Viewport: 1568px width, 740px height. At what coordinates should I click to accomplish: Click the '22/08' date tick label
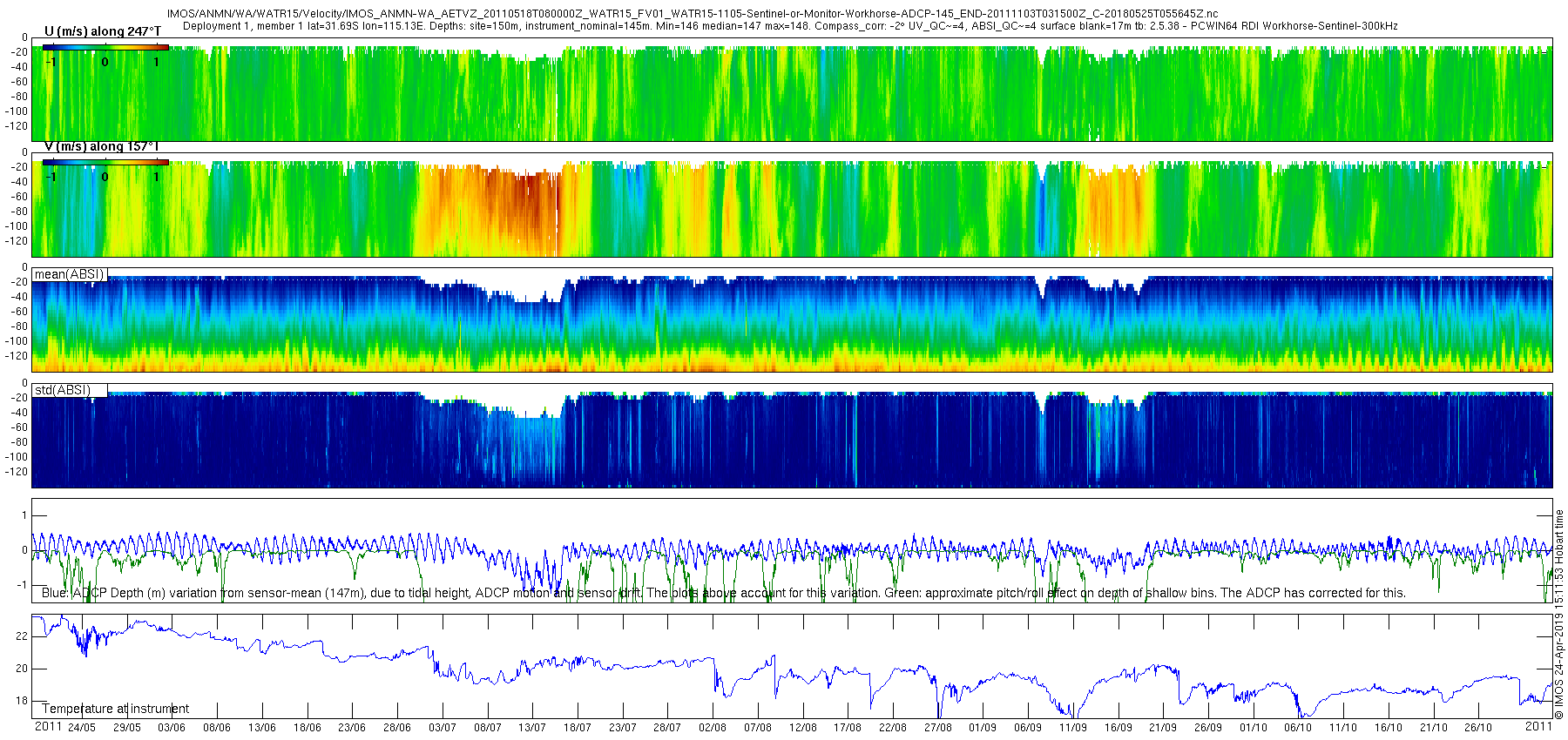tap(893, 728)
